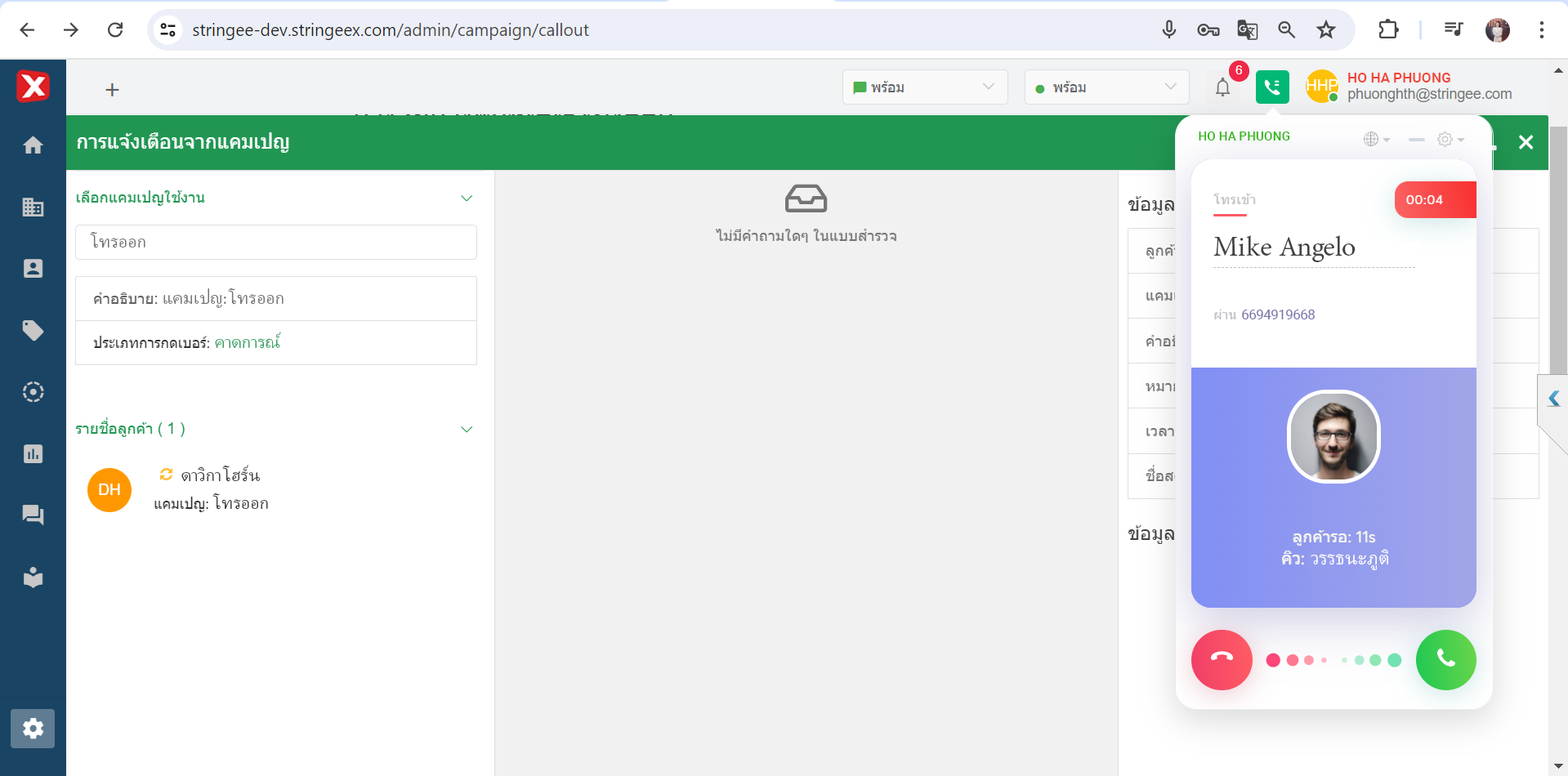The height and width of the screenshot is (776, 1568).
Task: Open the tags icon in sidebar
Action: pyautogui.click(x=33, y=331)
